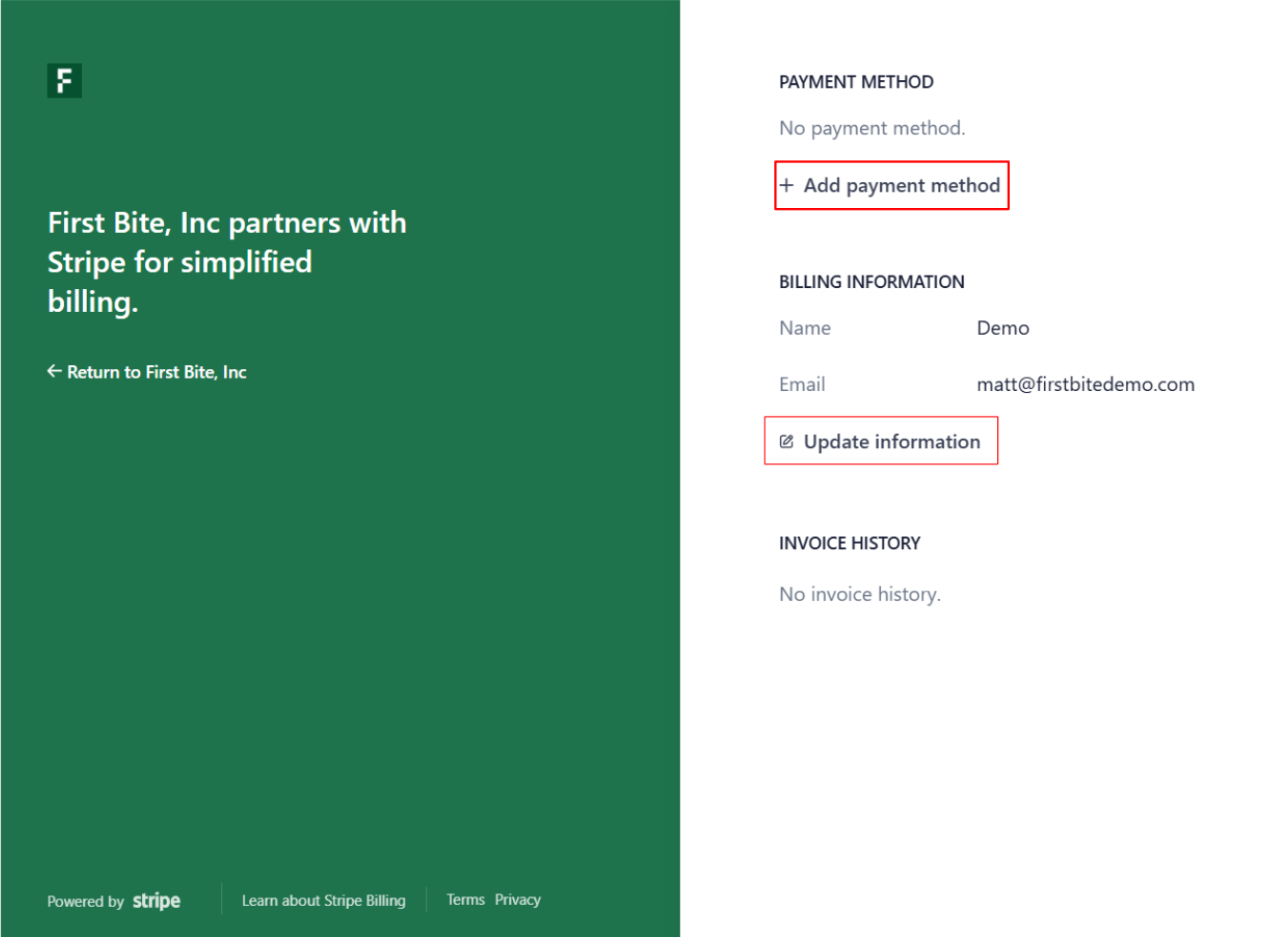Open the Privacy link
This screenshot has height=937, width=1281.
(x=518, y=900)
